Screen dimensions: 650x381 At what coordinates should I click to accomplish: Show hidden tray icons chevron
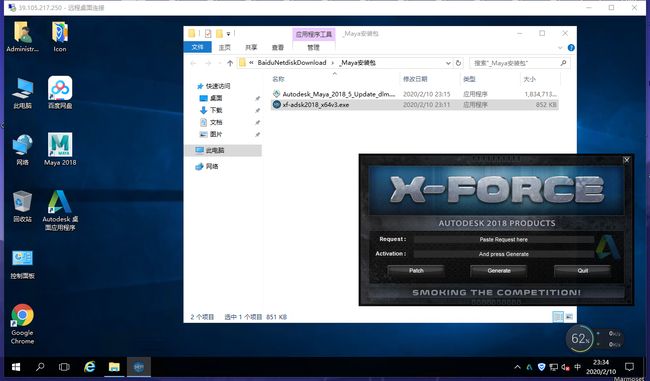click(x=517, y=367)
